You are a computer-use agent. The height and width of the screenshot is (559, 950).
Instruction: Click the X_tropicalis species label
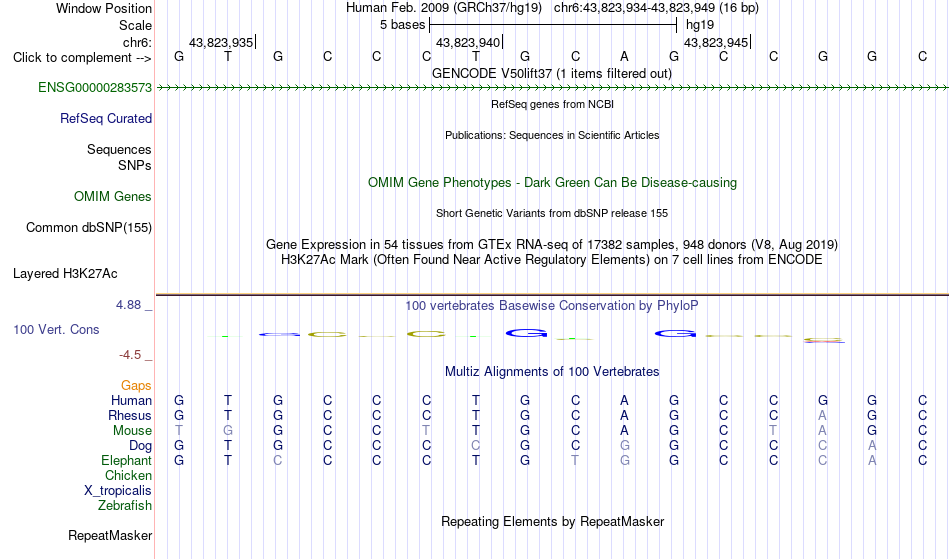point(118,491)
